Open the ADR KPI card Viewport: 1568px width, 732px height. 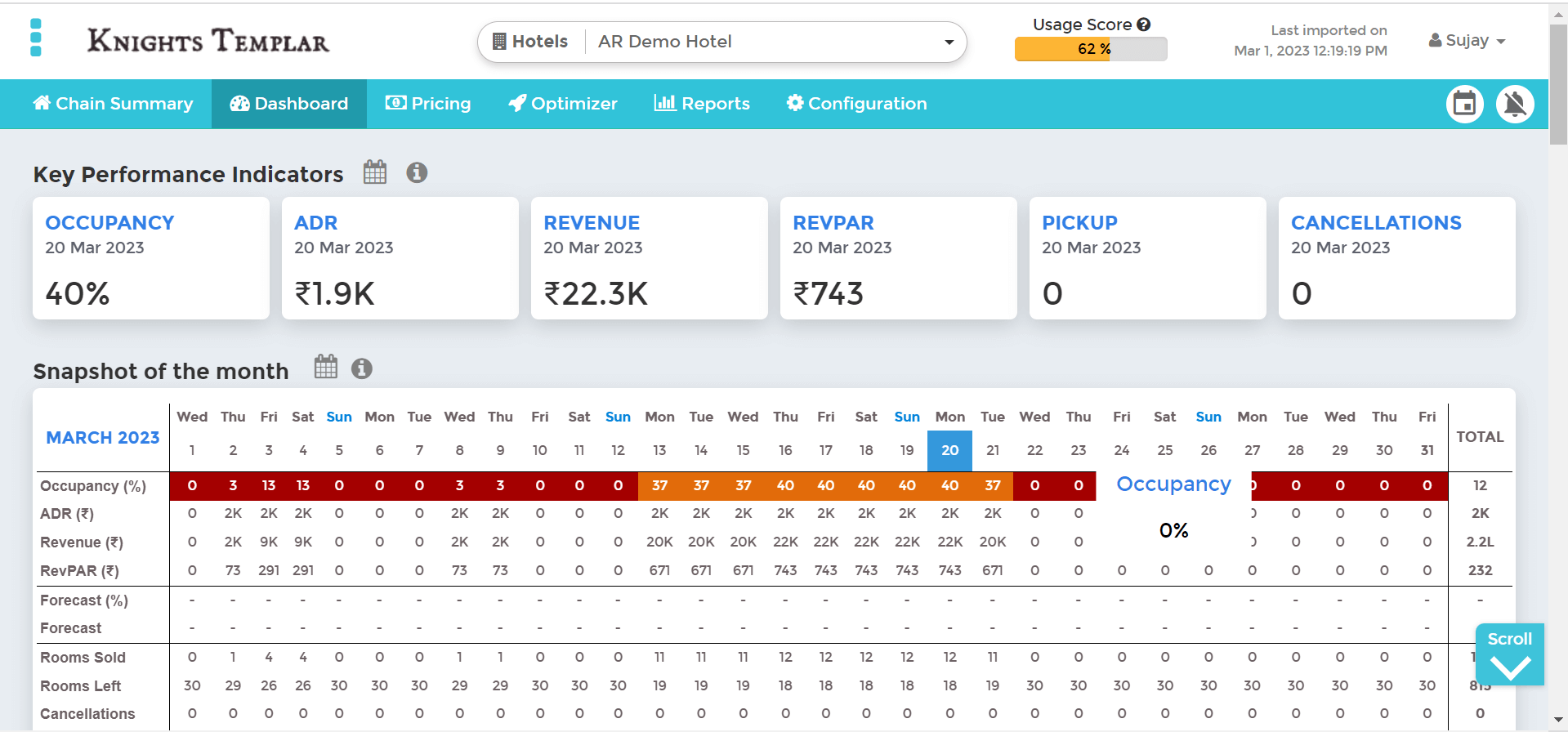(x=400, y=258)
